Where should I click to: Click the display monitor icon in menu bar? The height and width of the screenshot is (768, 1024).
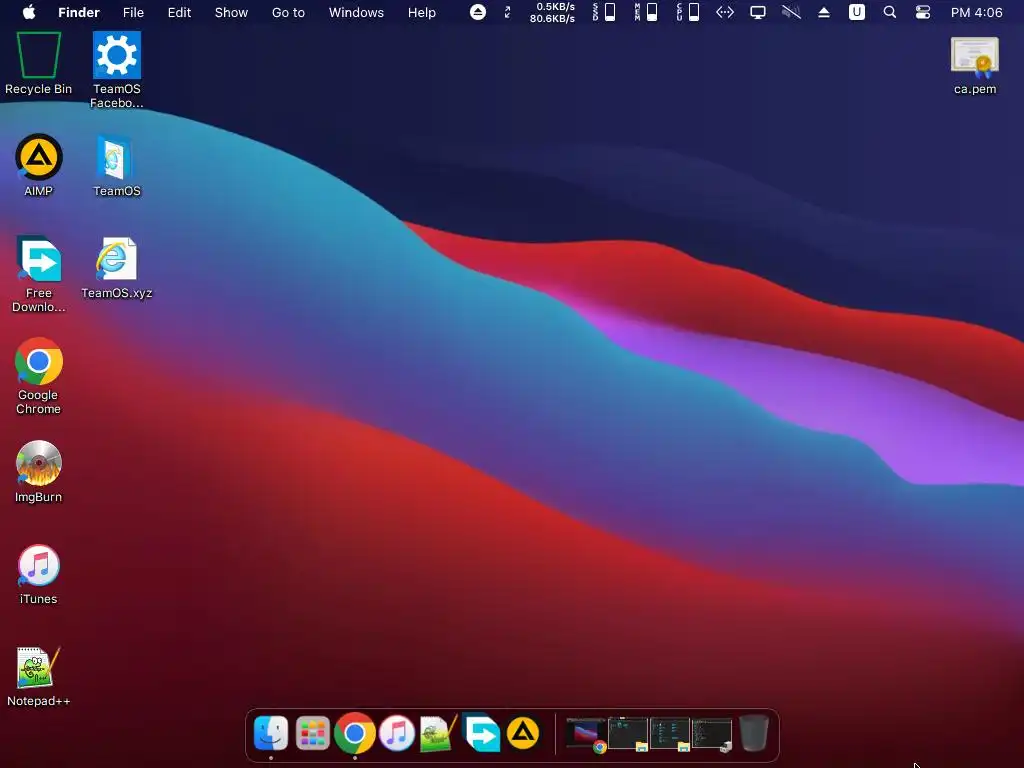[x=758, y=12]
